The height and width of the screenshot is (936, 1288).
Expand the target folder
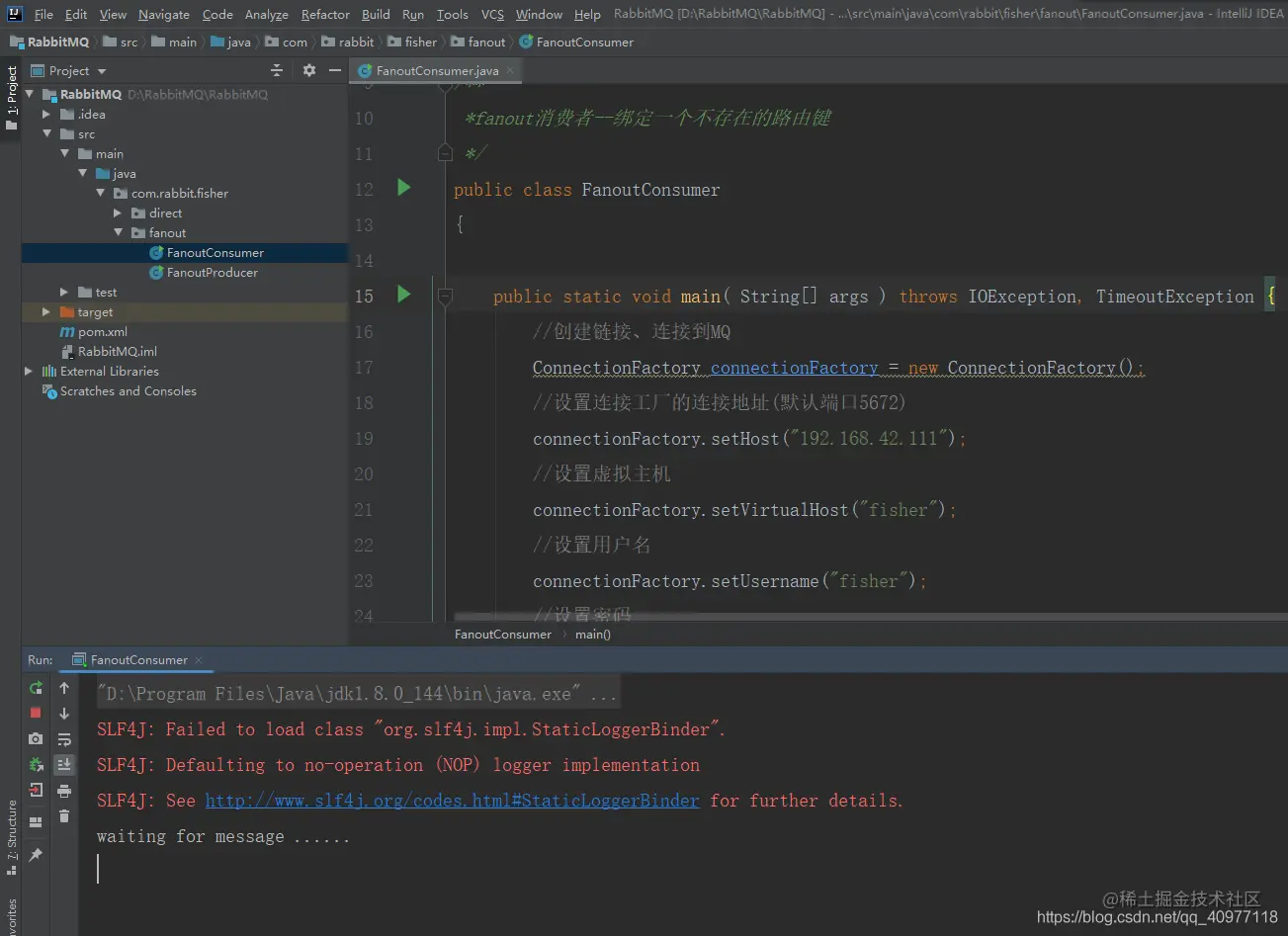(46, 311)
